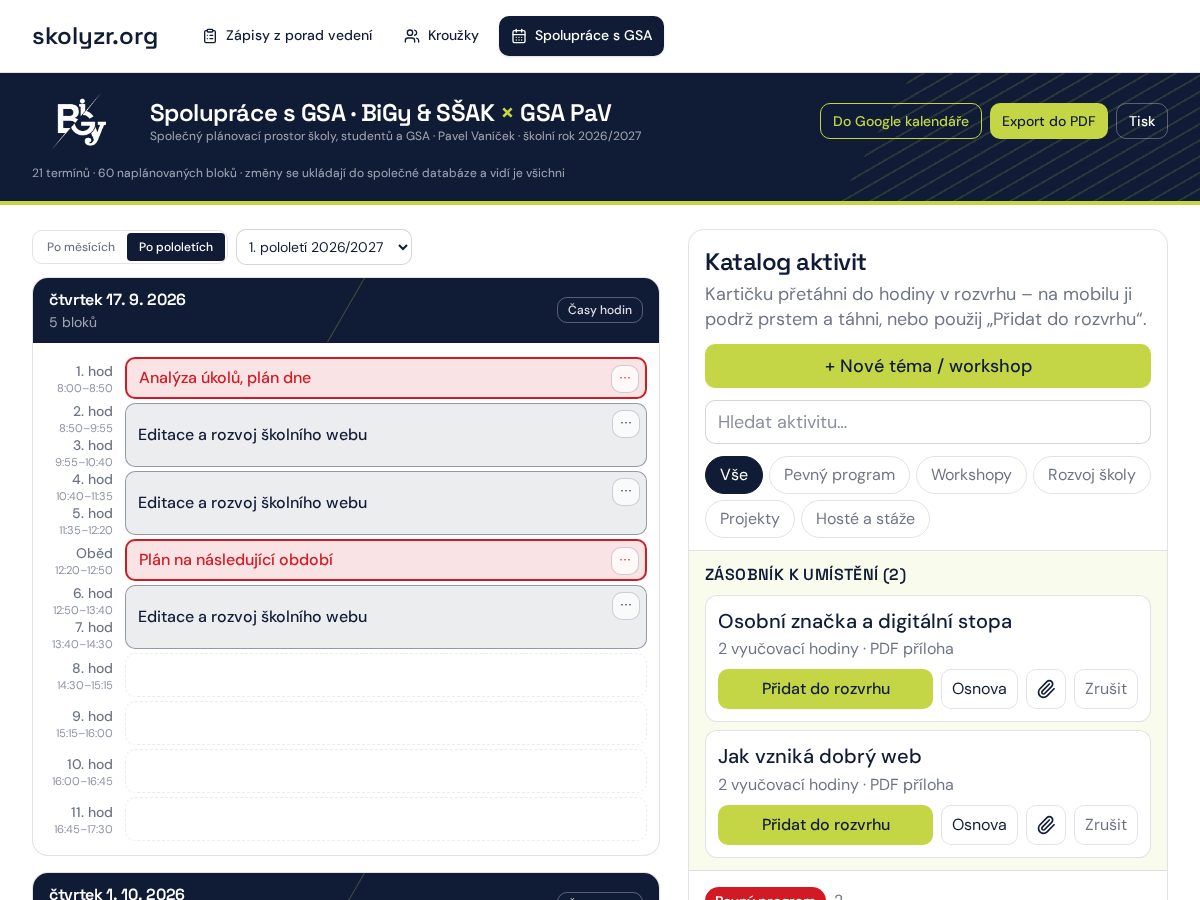The image size is (1200, 900).
Task: Click the clipboard icon beside Zápisy z porad vedení
Action: click(x=210, y=36)
